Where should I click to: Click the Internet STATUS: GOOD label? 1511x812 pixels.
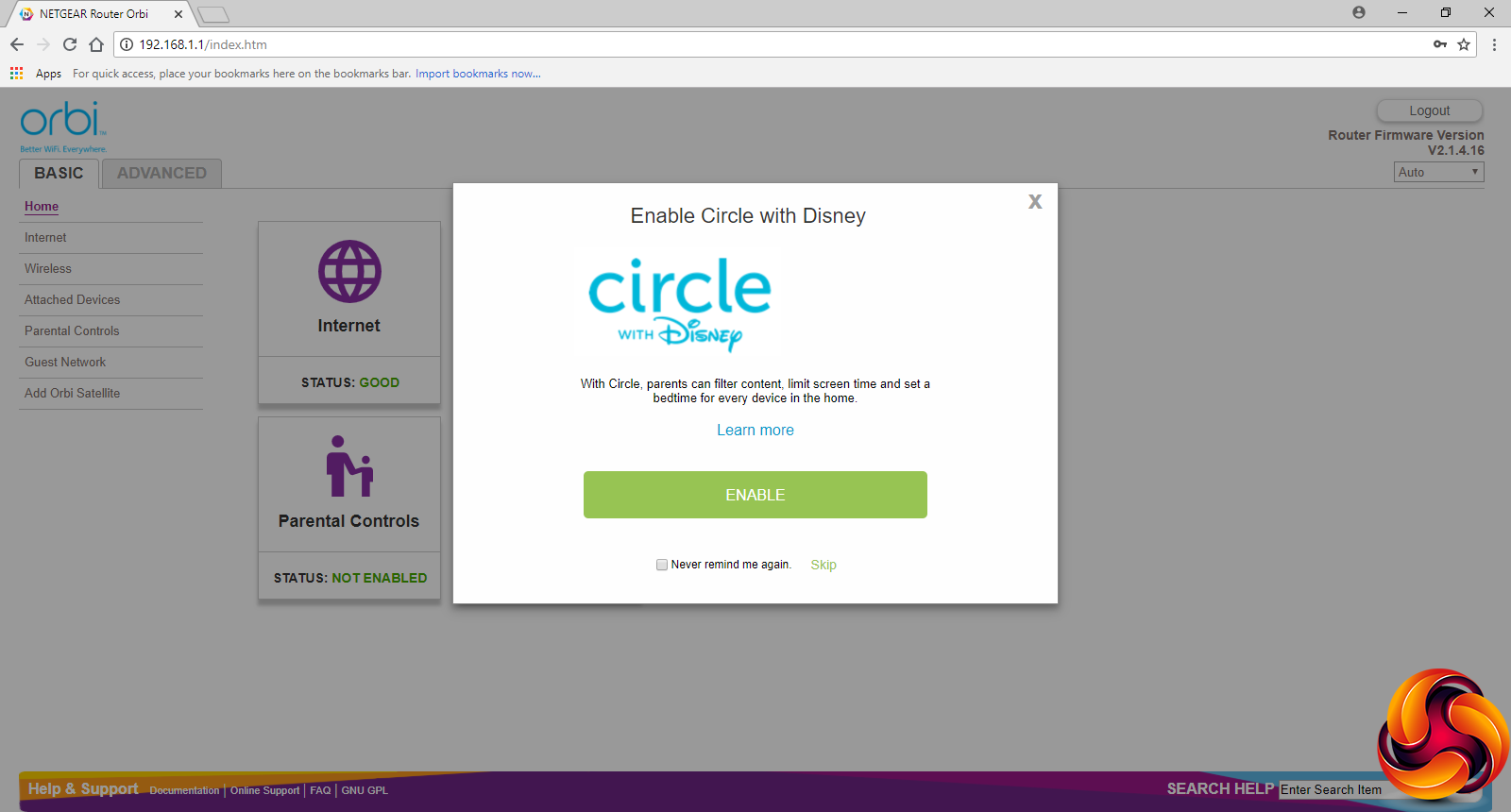click(350, 382)
